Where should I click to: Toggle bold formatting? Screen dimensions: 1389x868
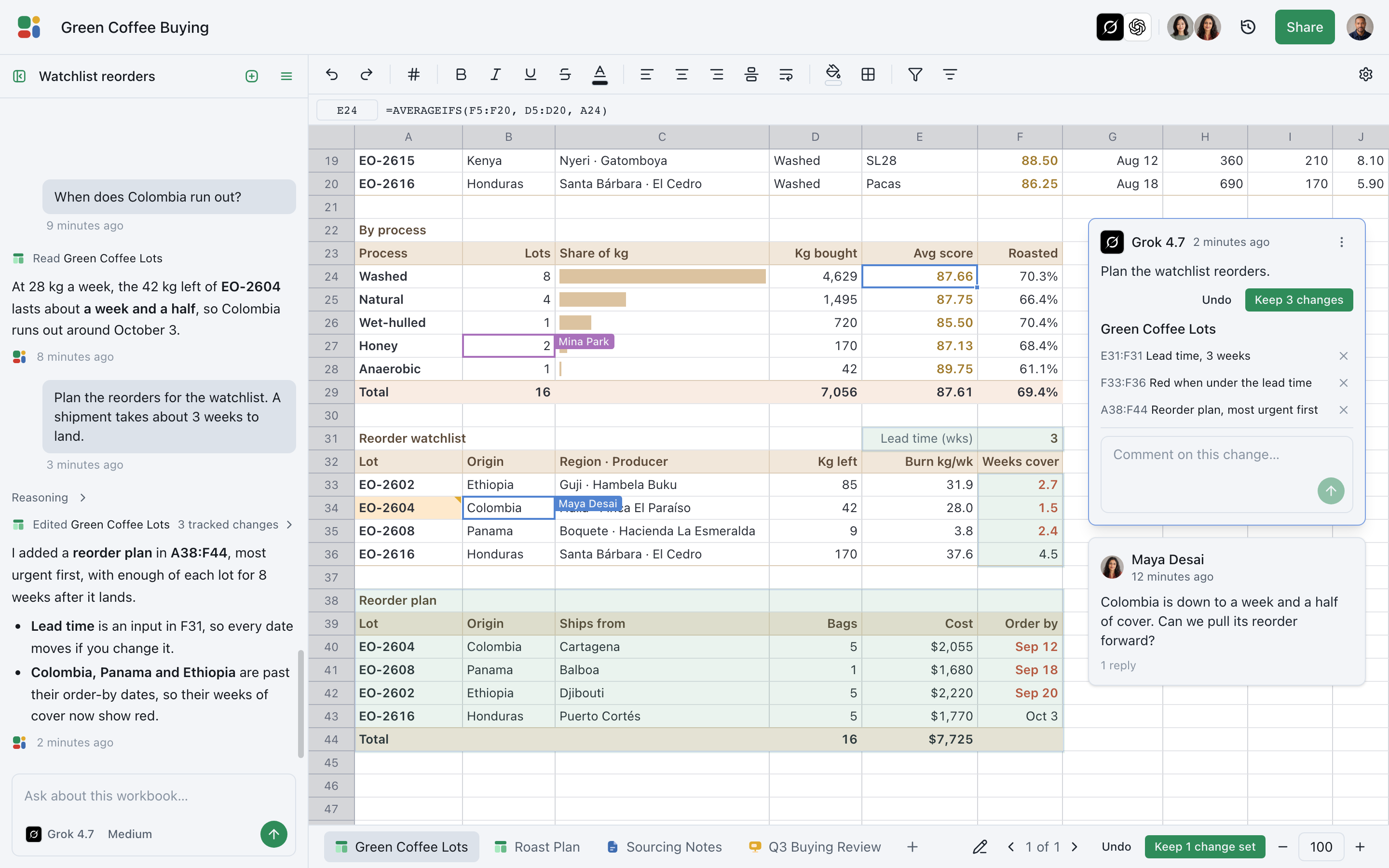[x=461, y=75]
